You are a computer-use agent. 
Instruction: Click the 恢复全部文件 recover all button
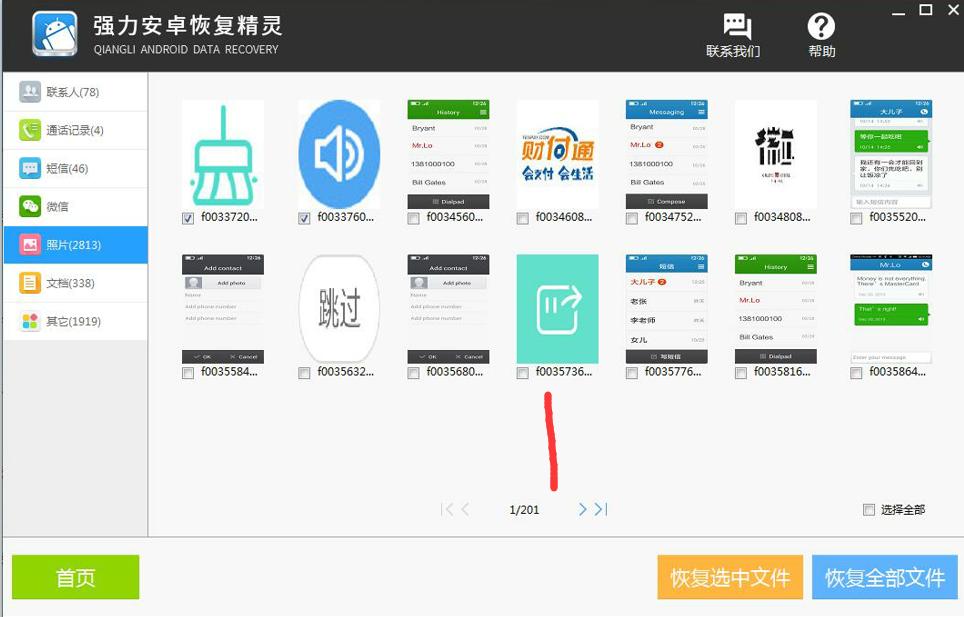tap(886, 577)
